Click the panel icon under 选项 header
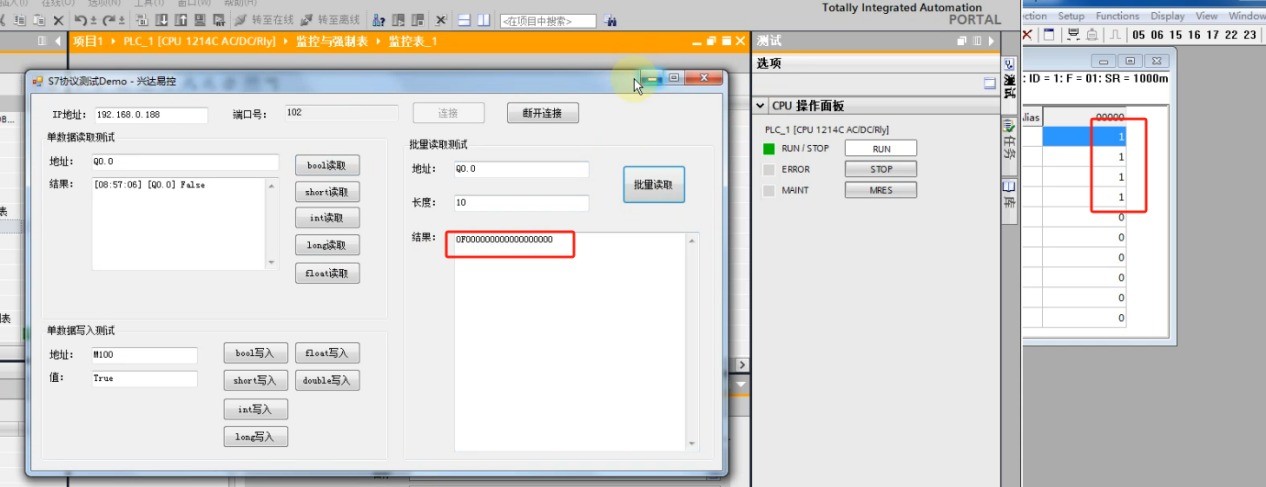 pos(989,84)
